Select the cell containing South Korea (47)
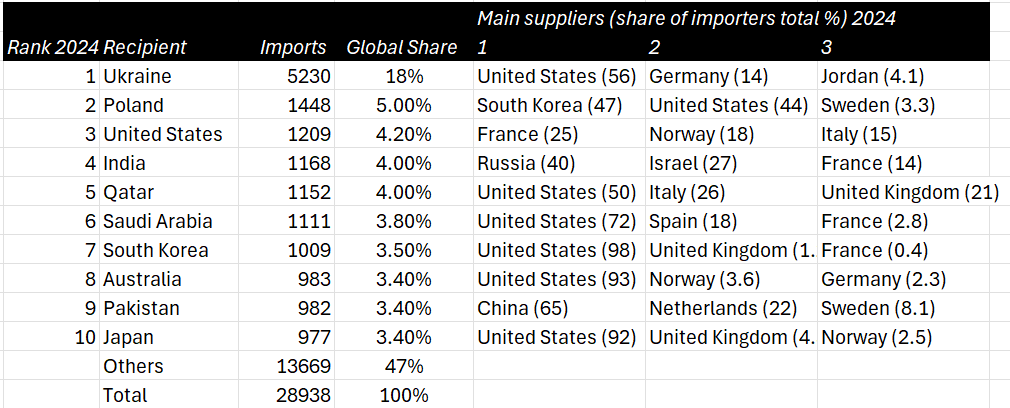Image resolution: width=1010 pixels, height=408 pixels. click(559, 106)
